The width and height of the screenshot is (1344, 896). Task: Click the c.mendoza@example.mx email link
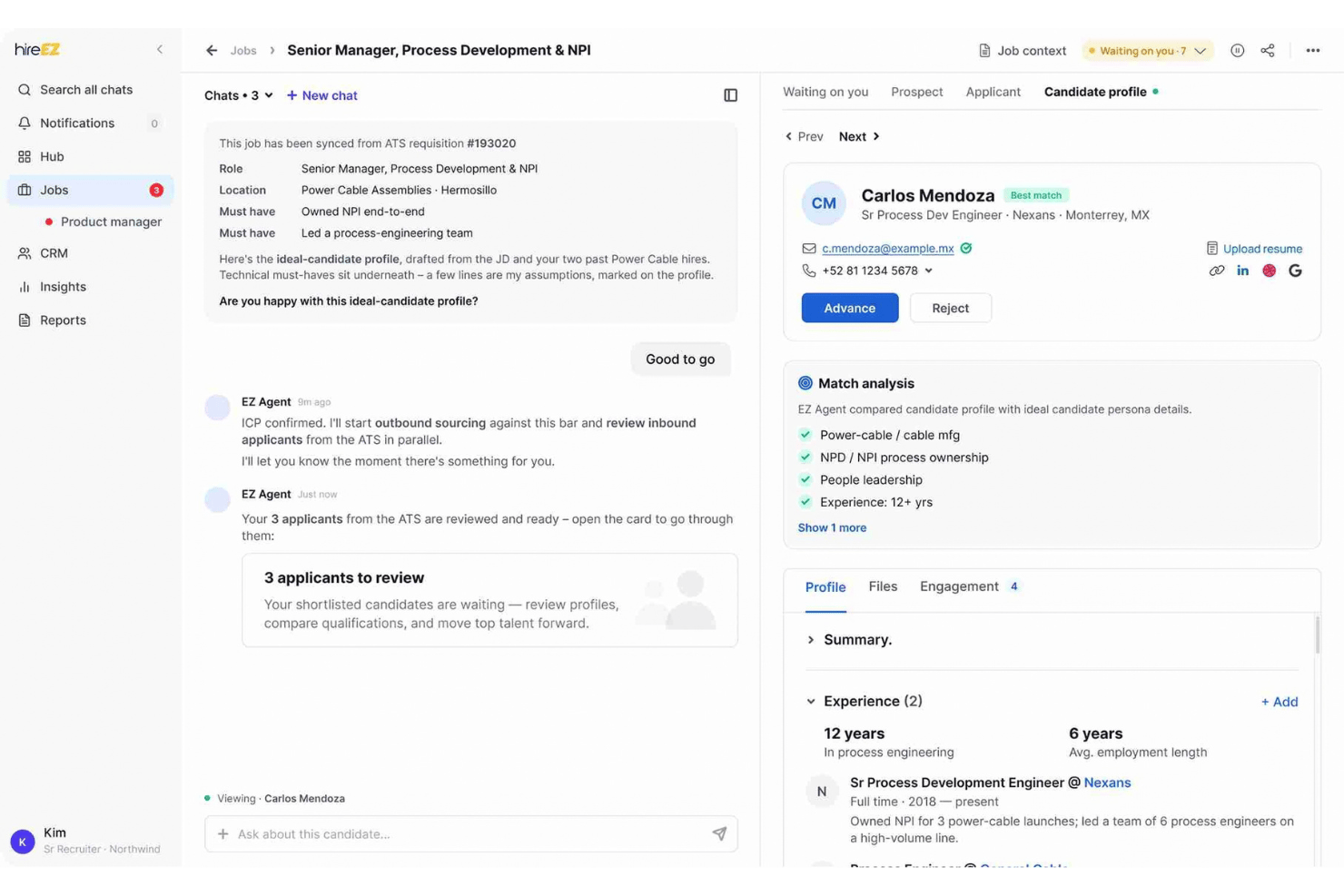pyautogui.click(x=887, y=248)
